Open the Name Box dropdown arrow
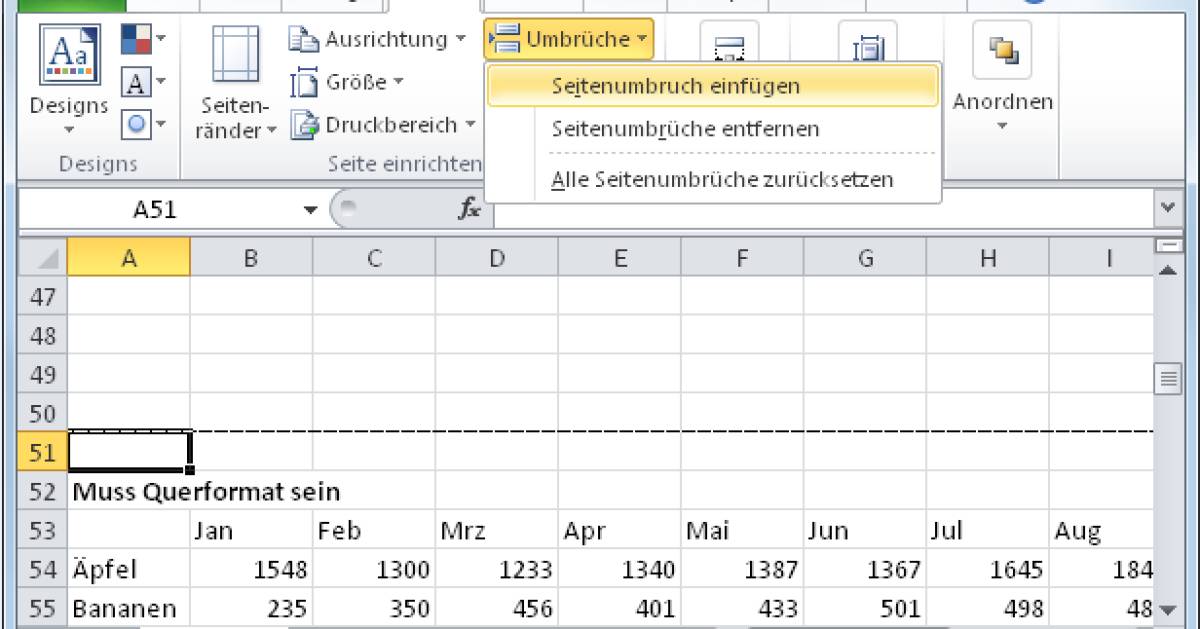The height and width of the screenshot is (629, 1200). point(309,211)
